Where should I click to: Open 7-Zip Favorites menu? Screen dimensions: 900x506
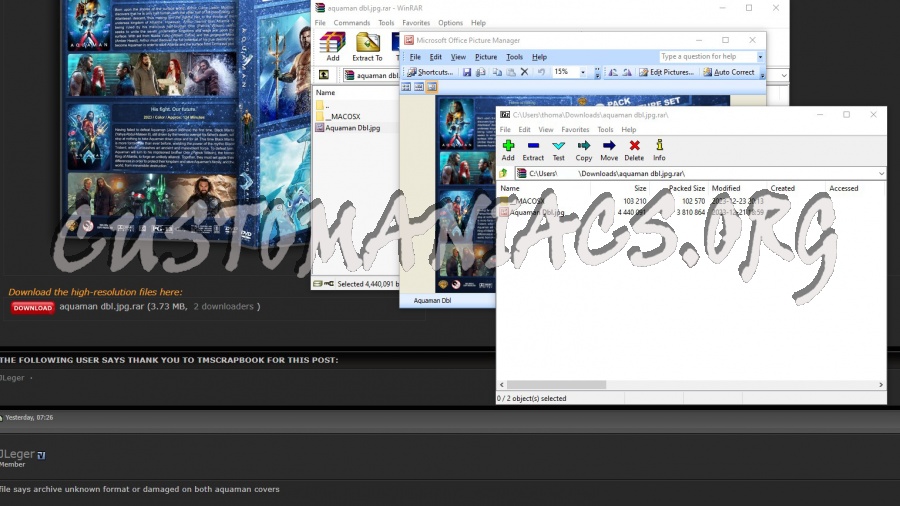pos(575,130)
